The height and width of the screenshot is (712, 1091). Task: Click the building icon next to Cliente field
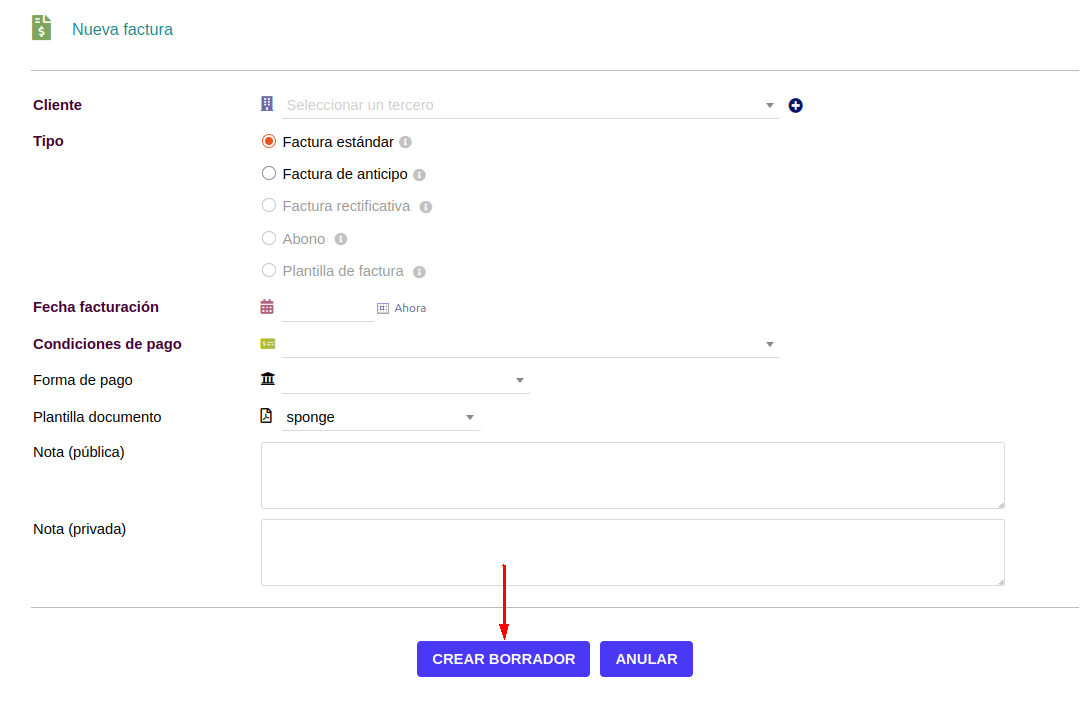pyautogui.click(x=267, y=103)
